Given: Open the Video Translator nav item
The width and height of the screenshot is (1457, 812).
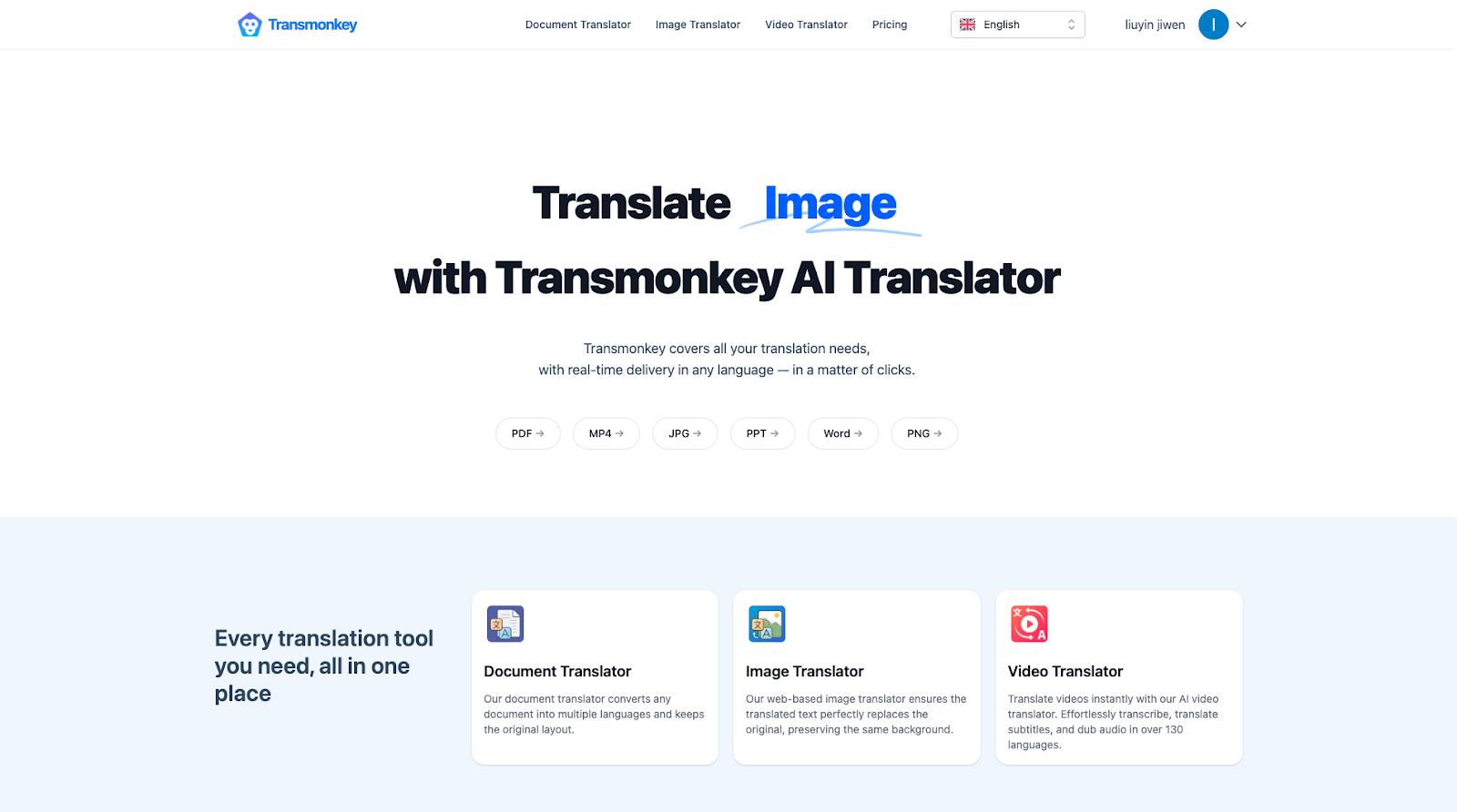Looking at the screenshot, I should [806, 25].
